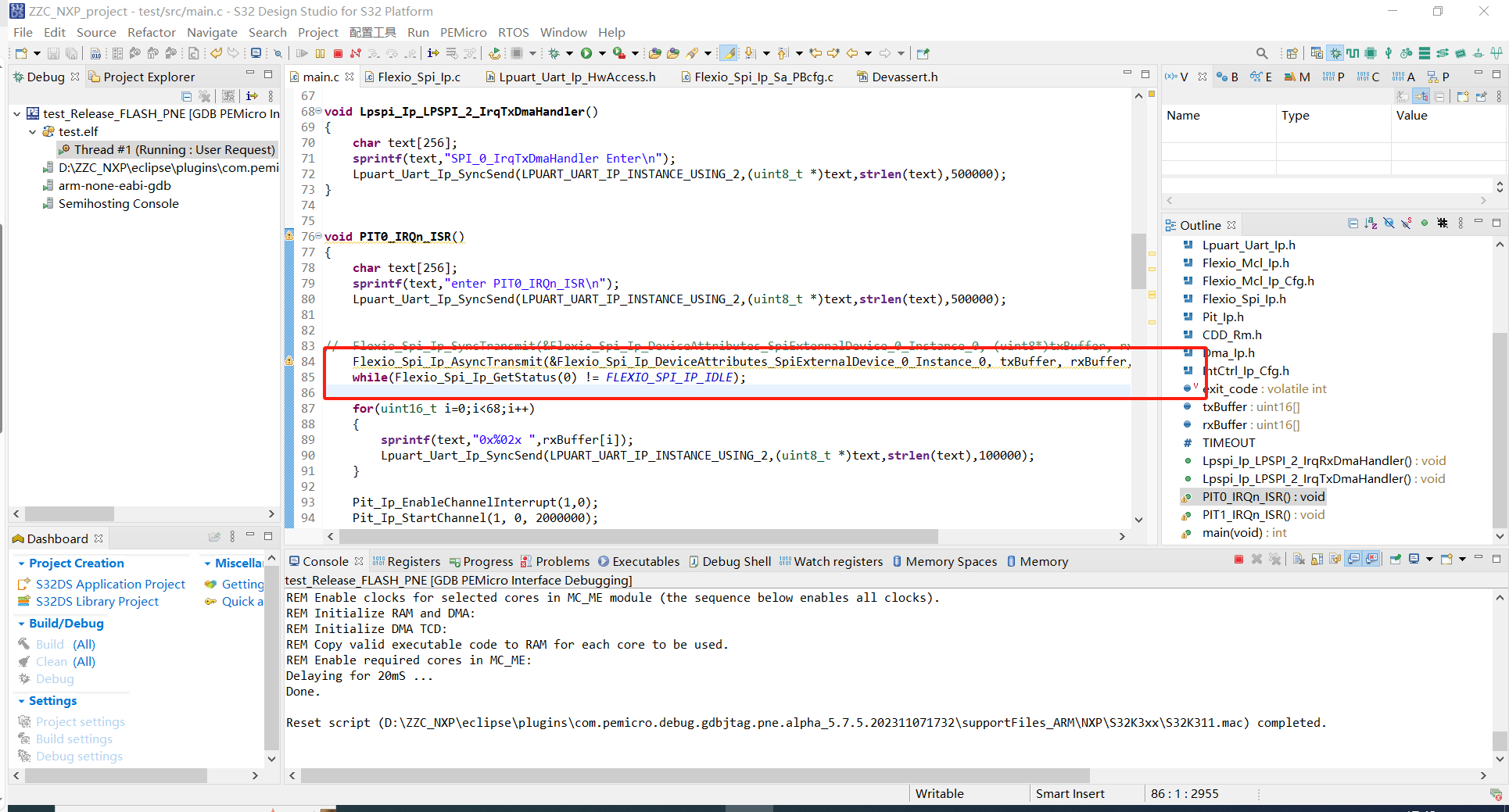Image resolution: width=1509 pixels, height=812 pixels.
Task: Click Debug settings in Dashboard
Action: coord(79,756)
